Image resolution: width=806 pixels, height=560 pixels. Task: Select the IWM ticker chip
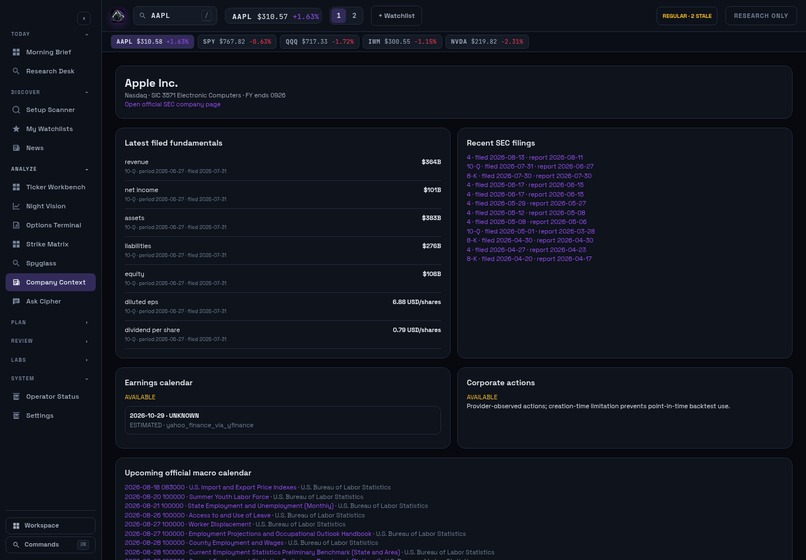(402, 42)
